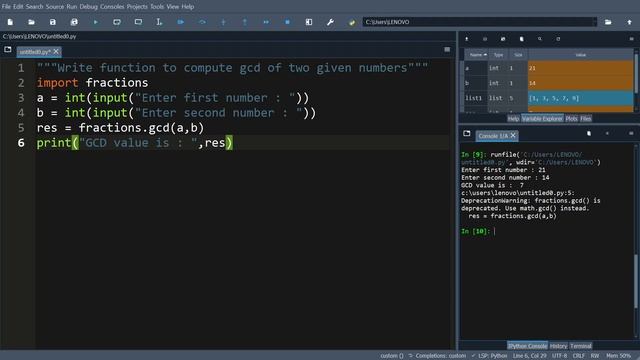Switch to the Terminal tab
This screenshot has height=360, width=640.
coord(580,346)
